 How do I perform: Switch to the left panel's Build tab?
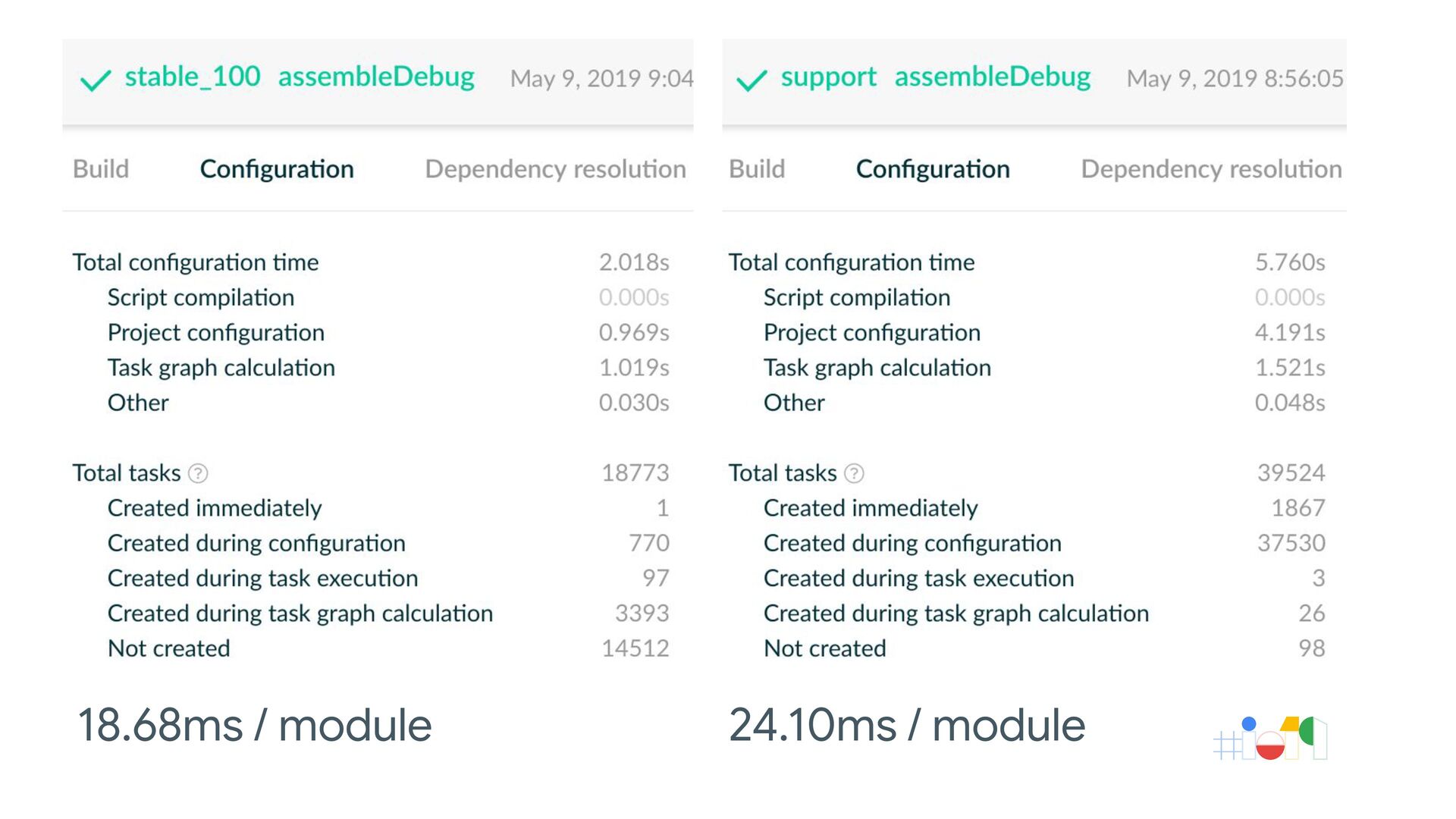click(x=101, y=169)
